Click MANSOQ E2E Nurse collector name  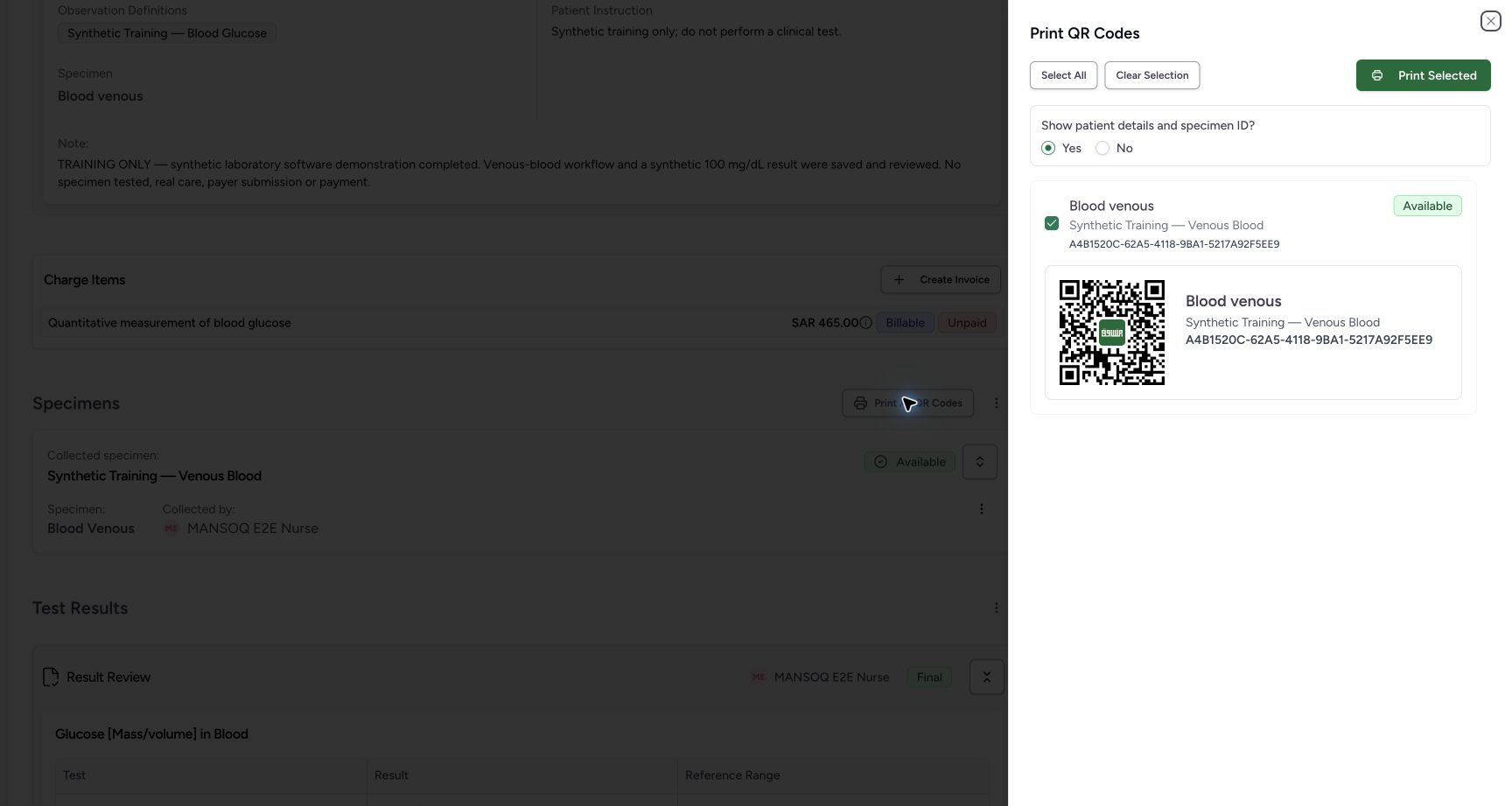(x=252, y=529)
